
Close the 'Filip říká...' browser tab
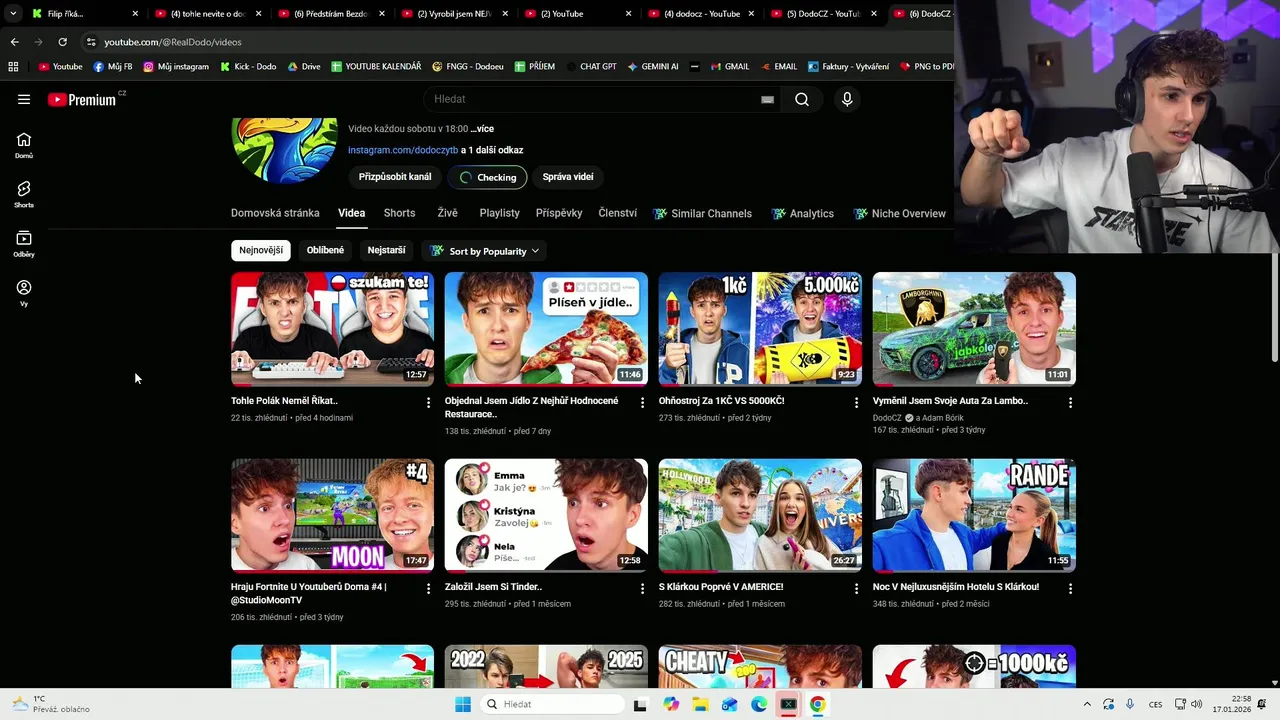(x=135, y=14)
